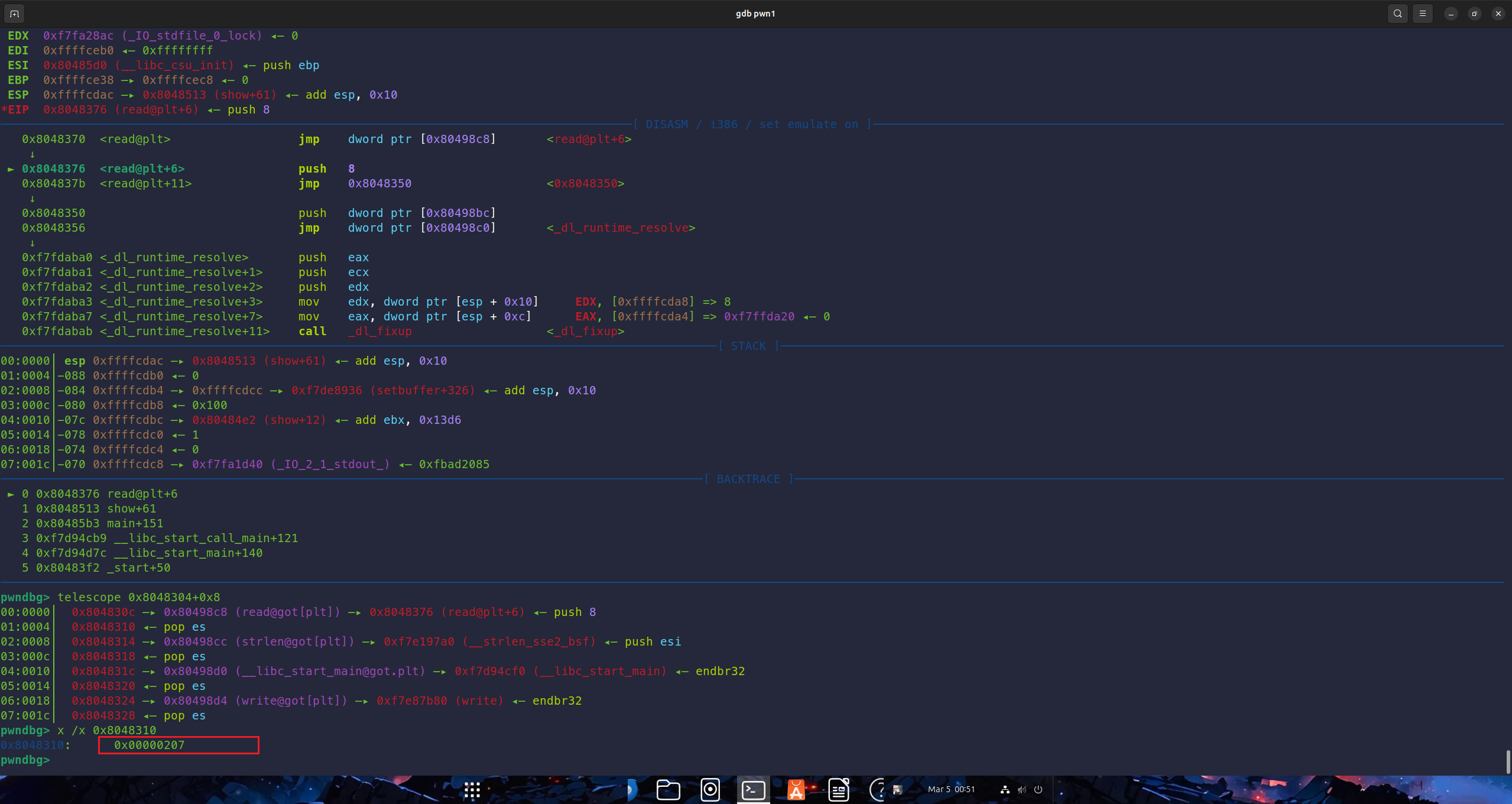
Task: Open network status icon in tray
Action: pyautogui.click(x=1005, y=789)
